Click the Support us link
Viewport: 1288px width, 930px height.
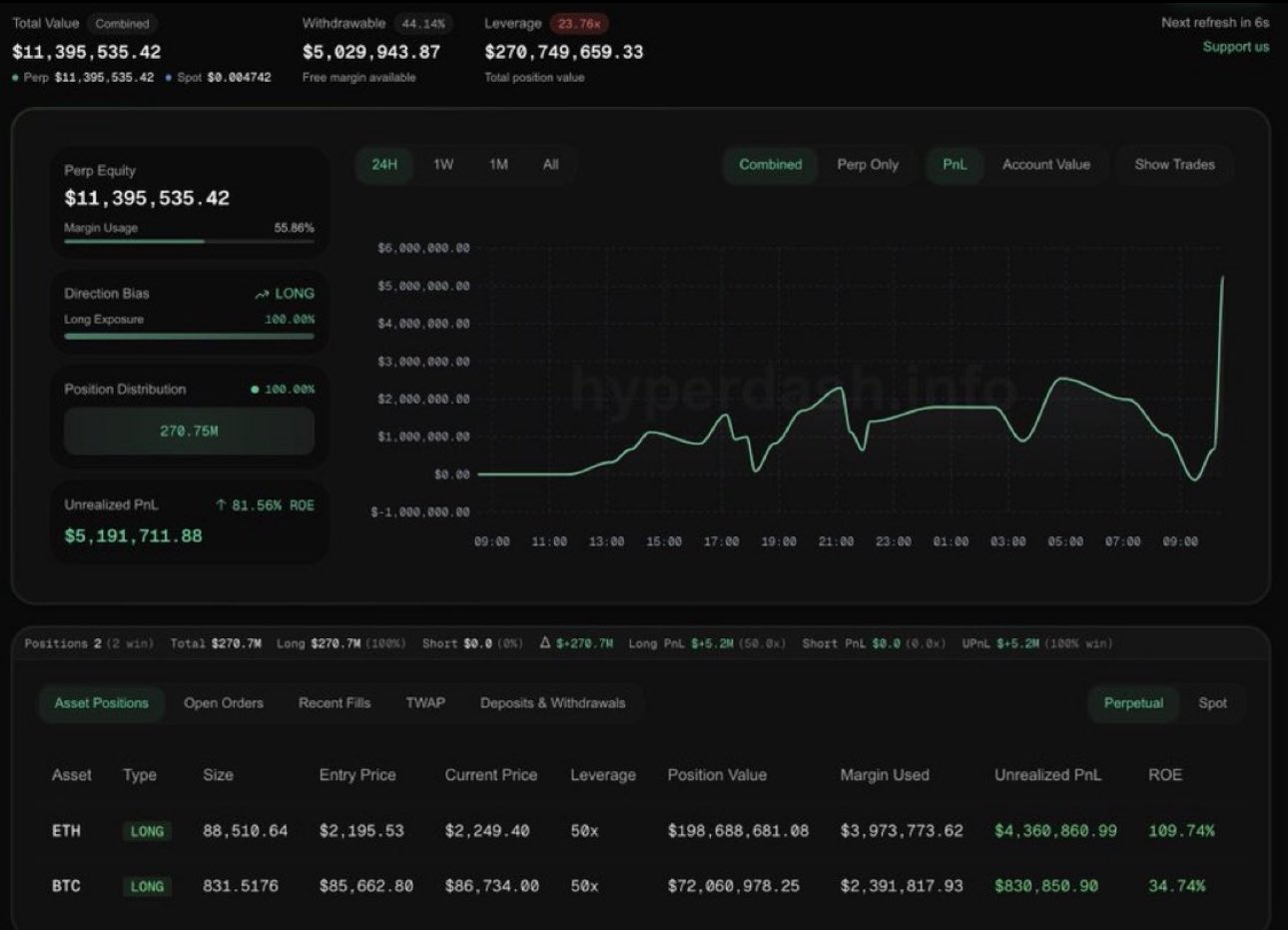click(x=1236, y=46)
